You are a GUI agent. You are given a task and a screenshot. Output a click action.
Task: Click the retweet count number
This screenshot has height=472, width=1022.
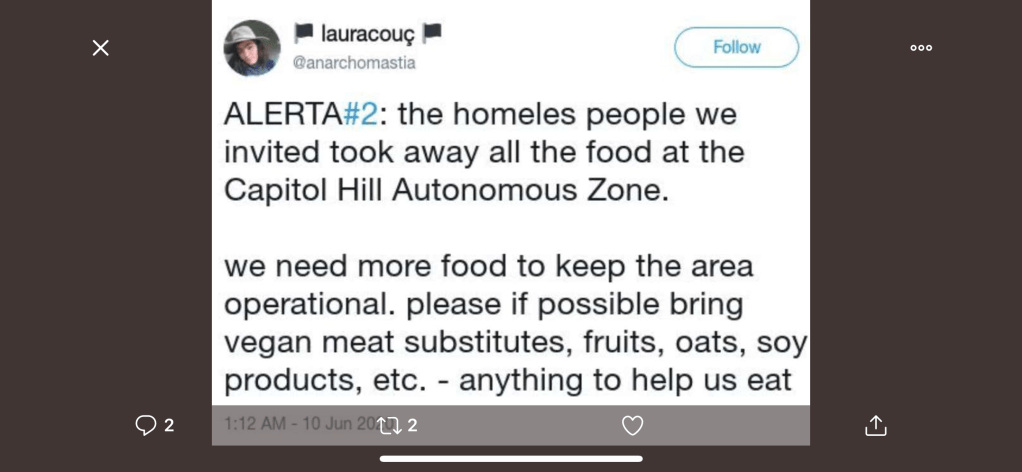(412, 425)
